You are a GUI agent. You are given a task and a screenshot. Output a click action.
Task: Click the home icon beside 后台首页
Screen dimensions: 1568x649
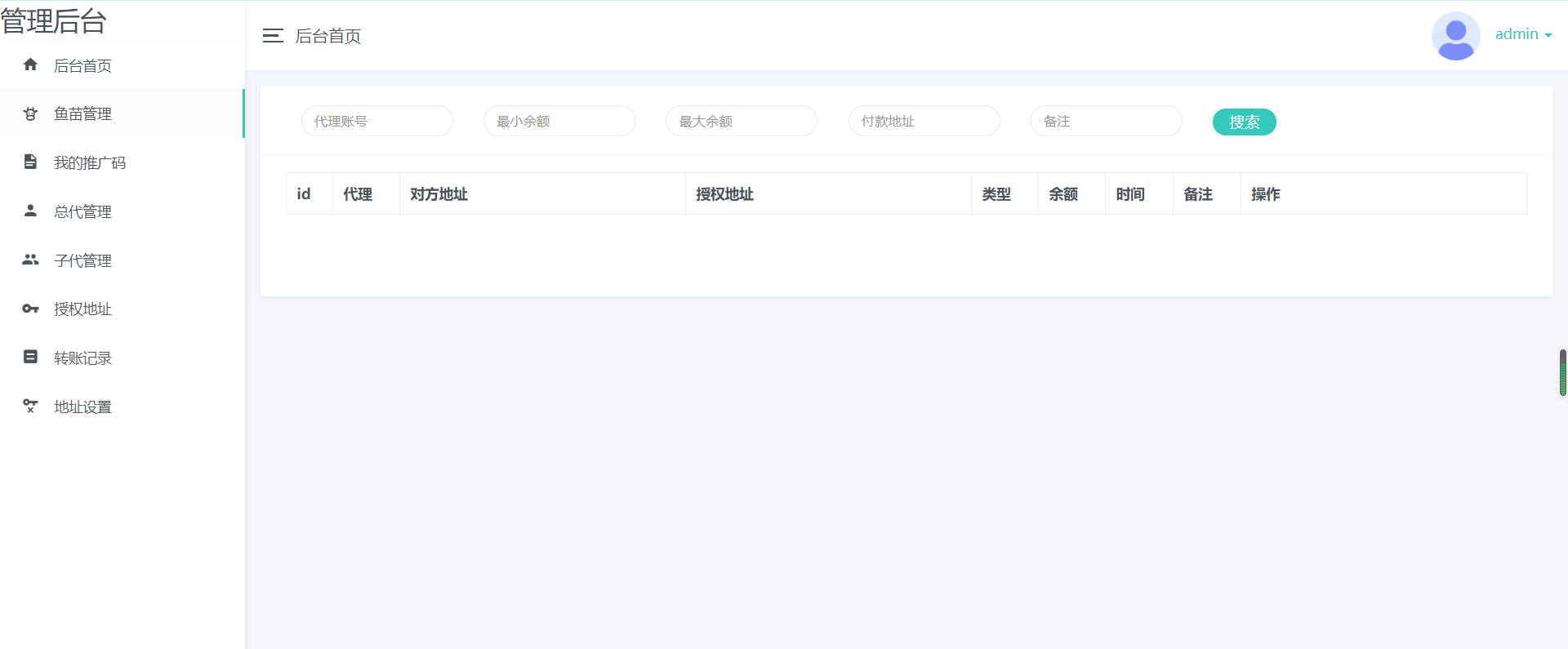click(30, 64)
